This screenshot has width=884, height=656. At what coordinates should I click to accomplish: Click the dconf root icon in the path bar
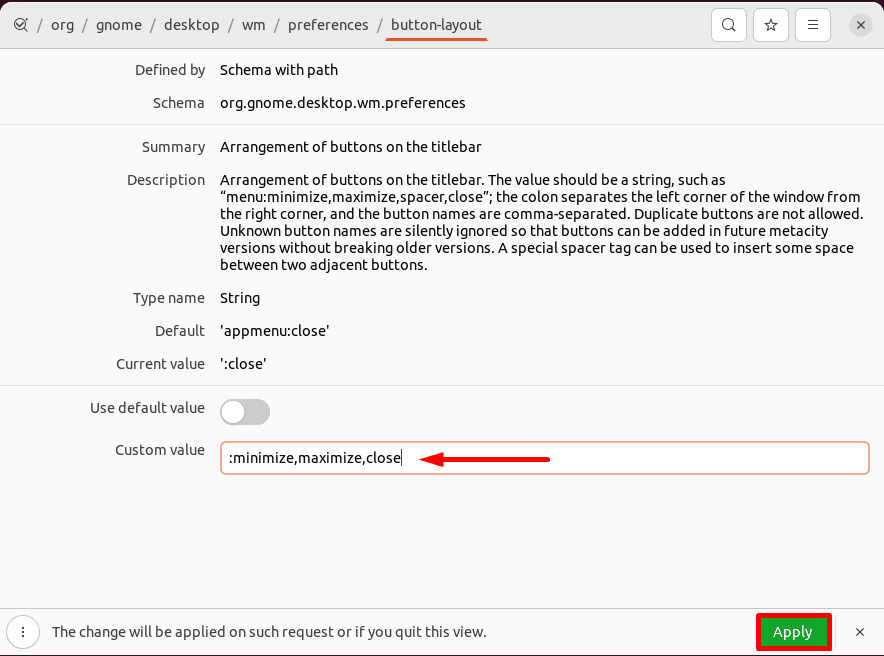(21, 25)
